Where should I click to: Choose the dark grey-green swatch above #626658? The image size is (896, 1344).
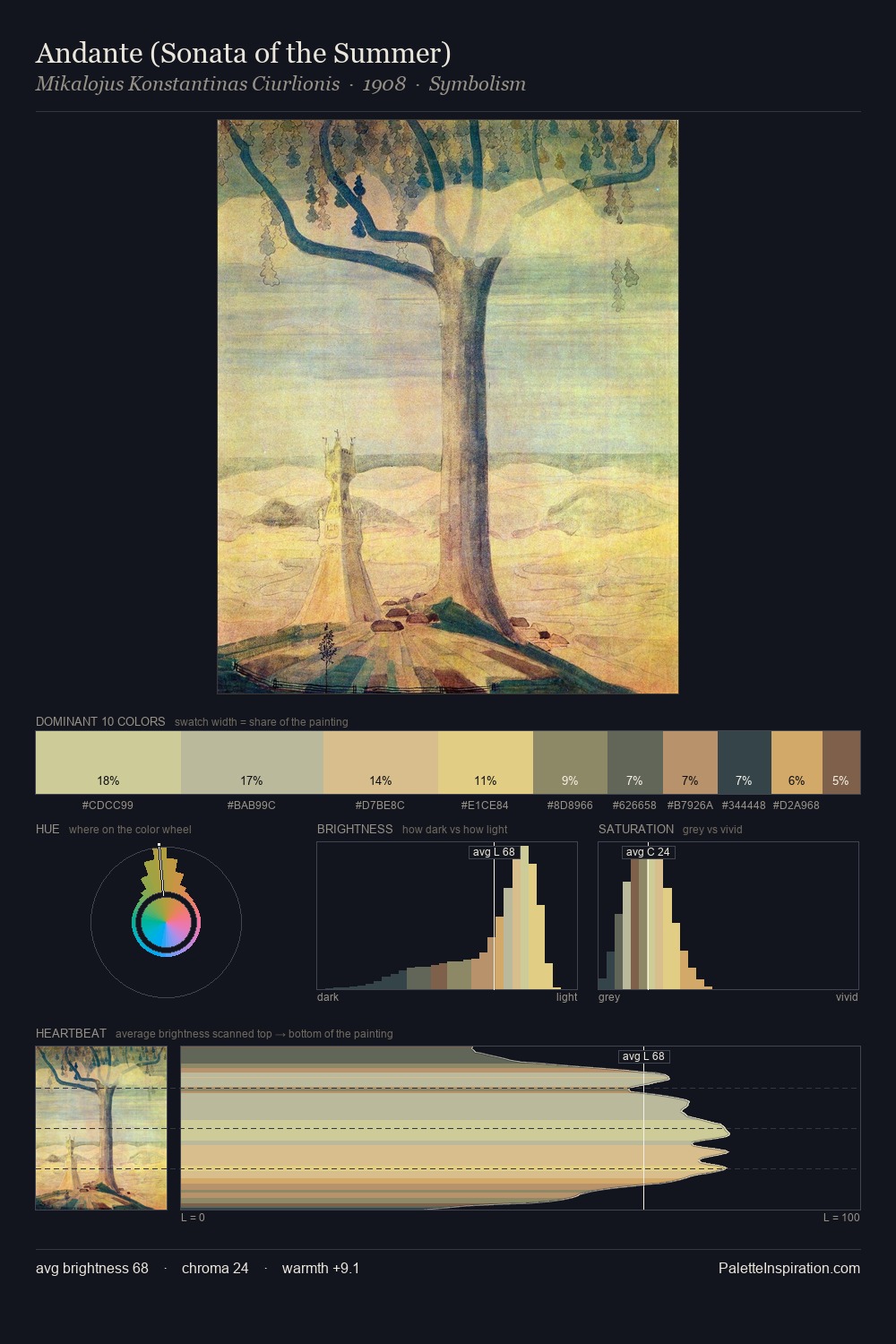click(635, 762)
